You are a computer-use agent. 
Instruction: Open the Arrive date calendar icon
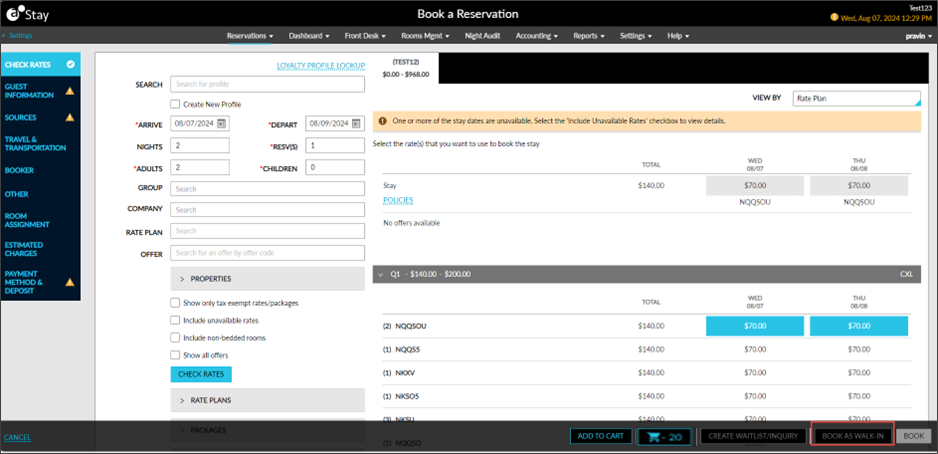click(x=221, y=124)
